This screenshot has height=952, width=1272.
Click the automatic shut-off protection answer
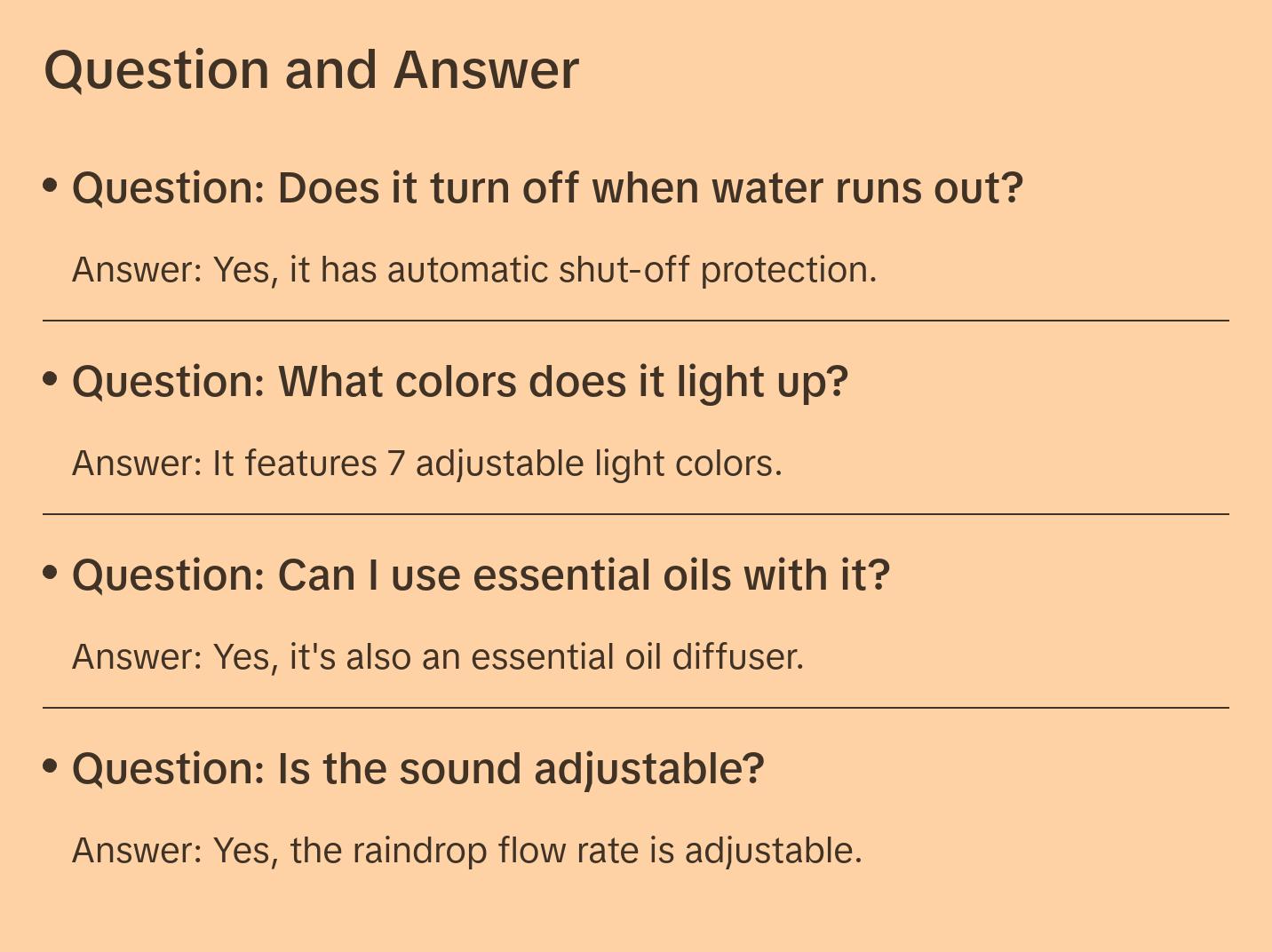[474, 270]
